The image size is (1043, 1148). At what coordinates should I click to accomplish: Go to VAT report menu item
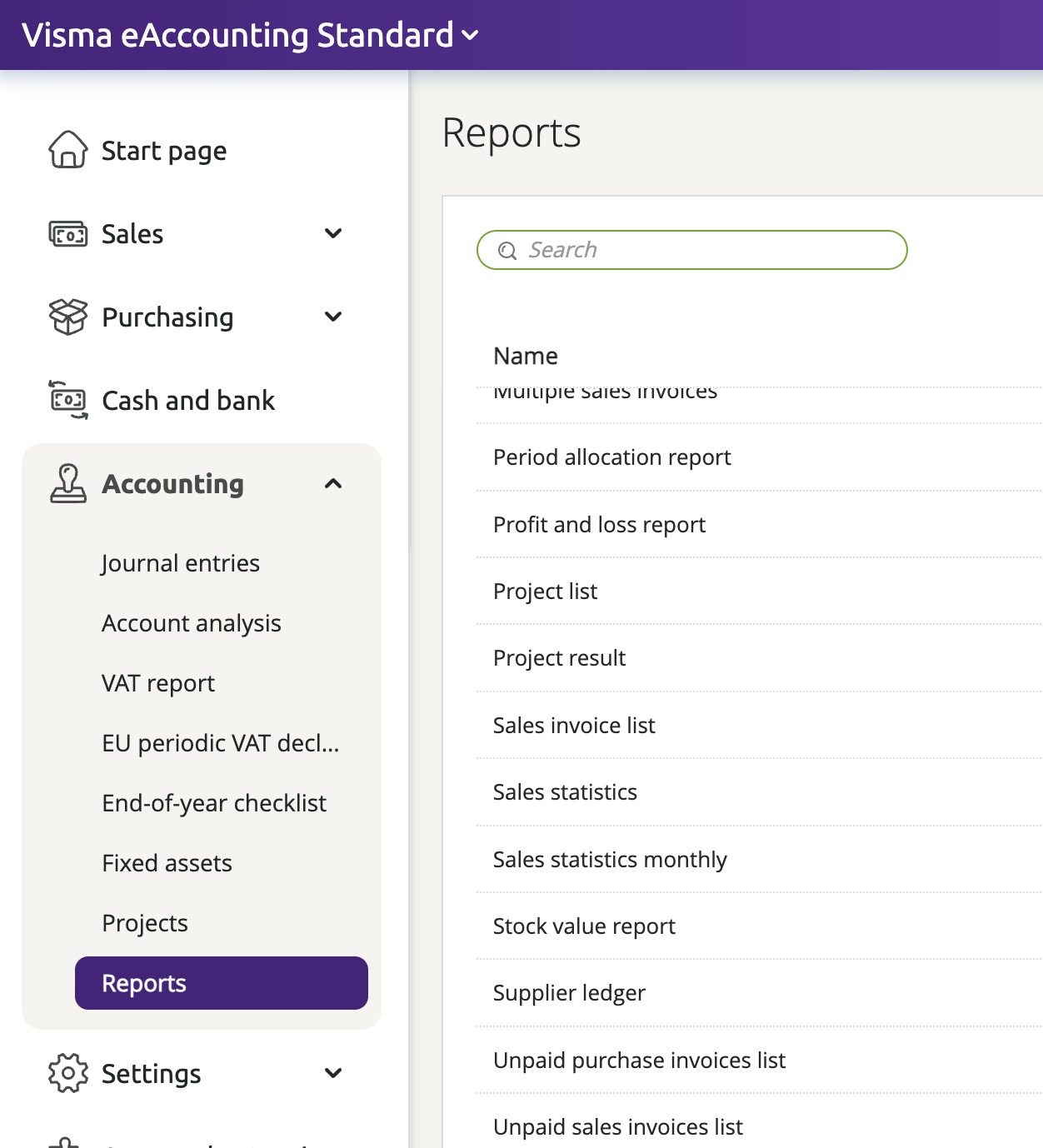pos(158,683)
